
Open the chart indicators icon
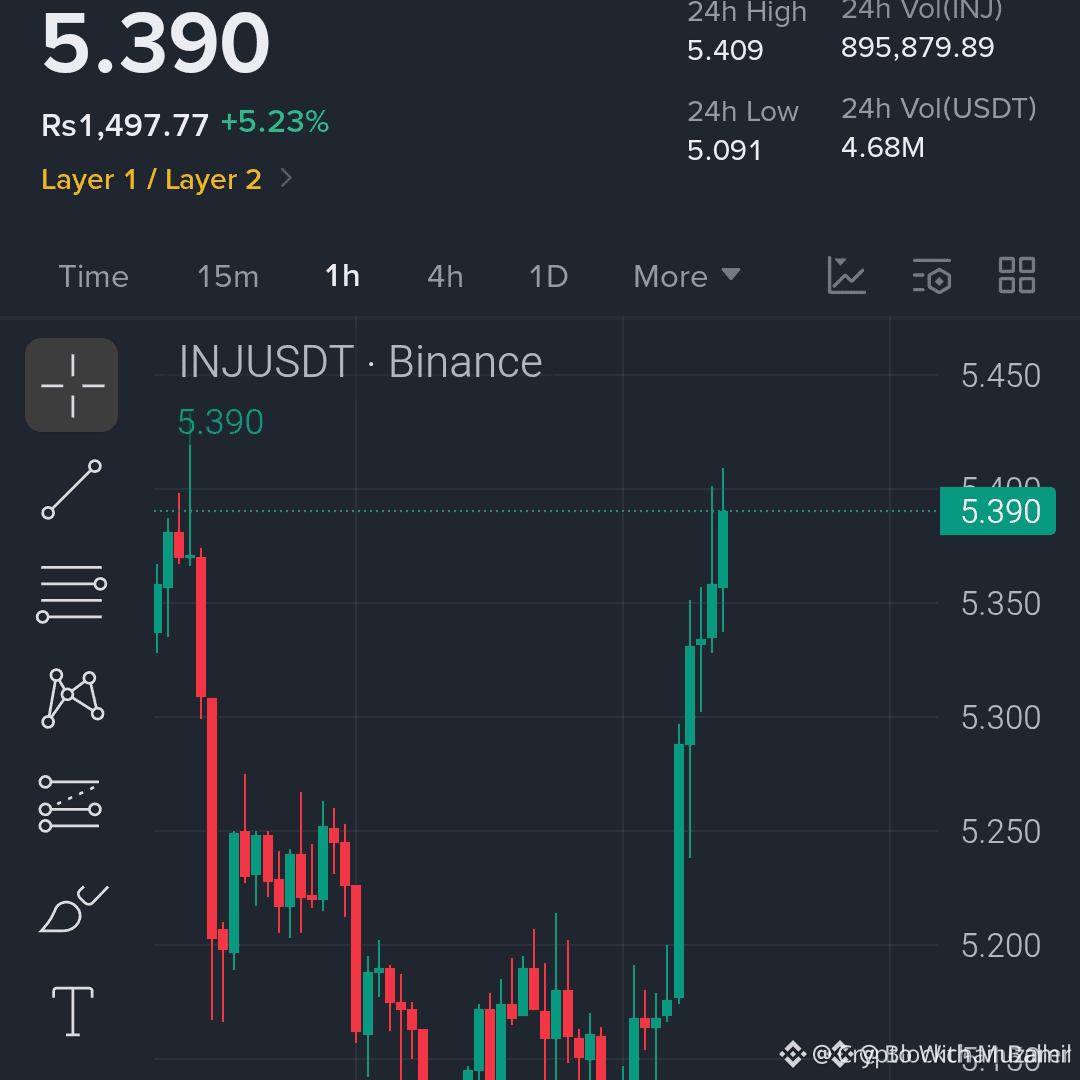pos(847,276)
